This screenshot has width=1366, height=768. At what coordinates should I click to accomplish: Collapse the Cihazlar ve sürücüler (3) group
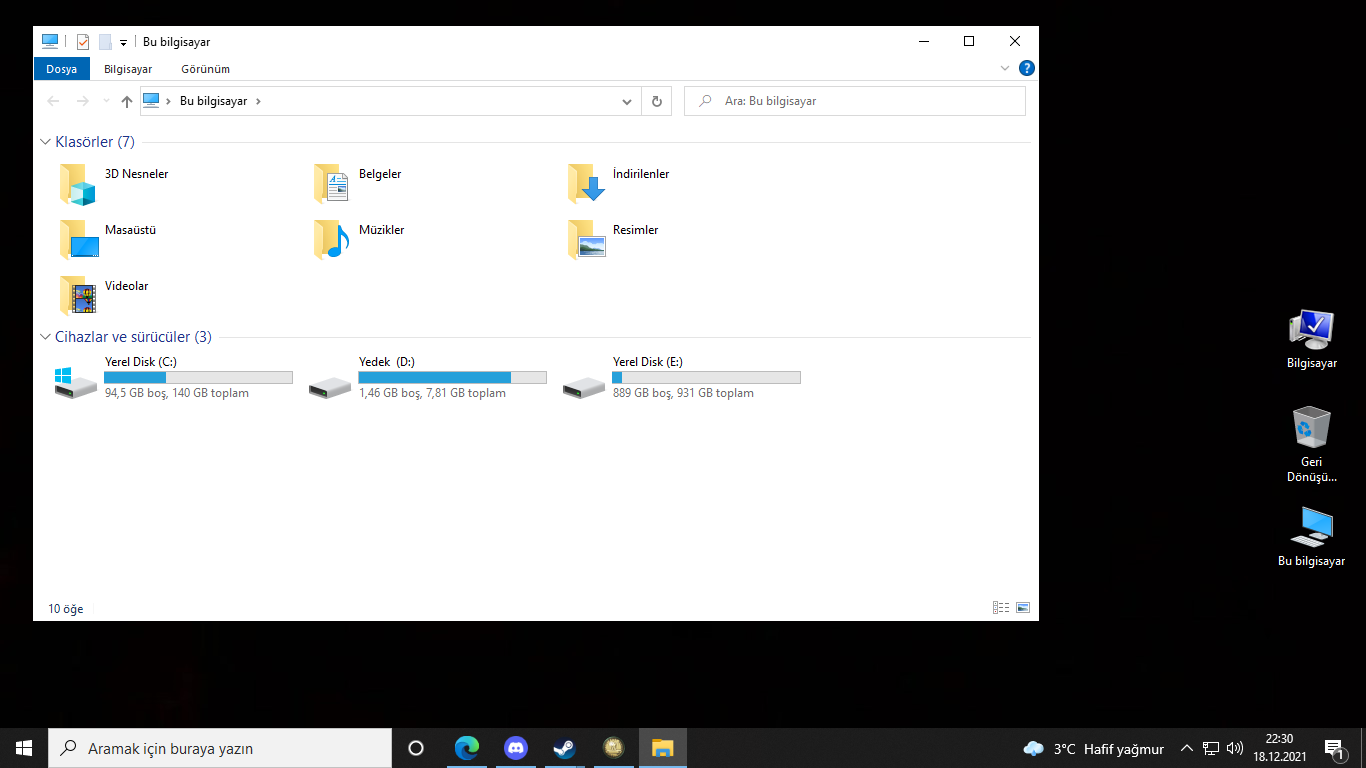[x=45, y=337]
